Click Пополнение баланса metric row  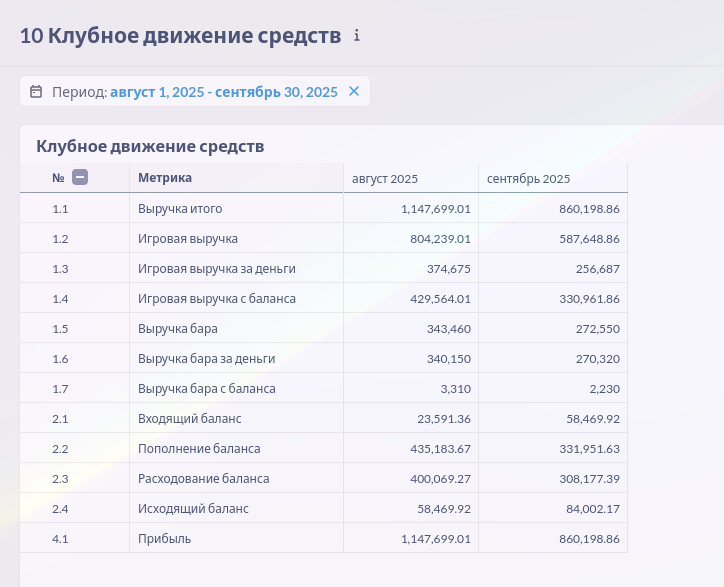tap(199, 449)
